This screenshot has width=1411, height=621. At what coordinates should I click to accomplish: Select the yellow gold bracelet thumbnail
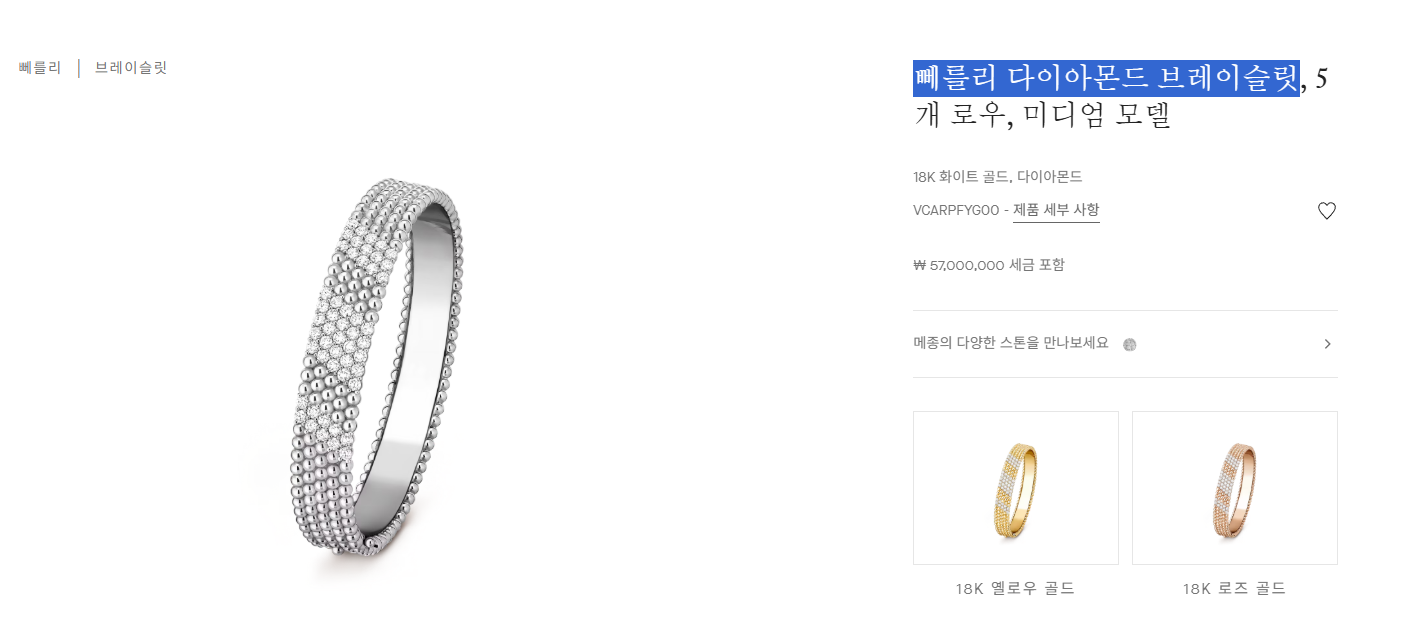(x=1016, y=488)
